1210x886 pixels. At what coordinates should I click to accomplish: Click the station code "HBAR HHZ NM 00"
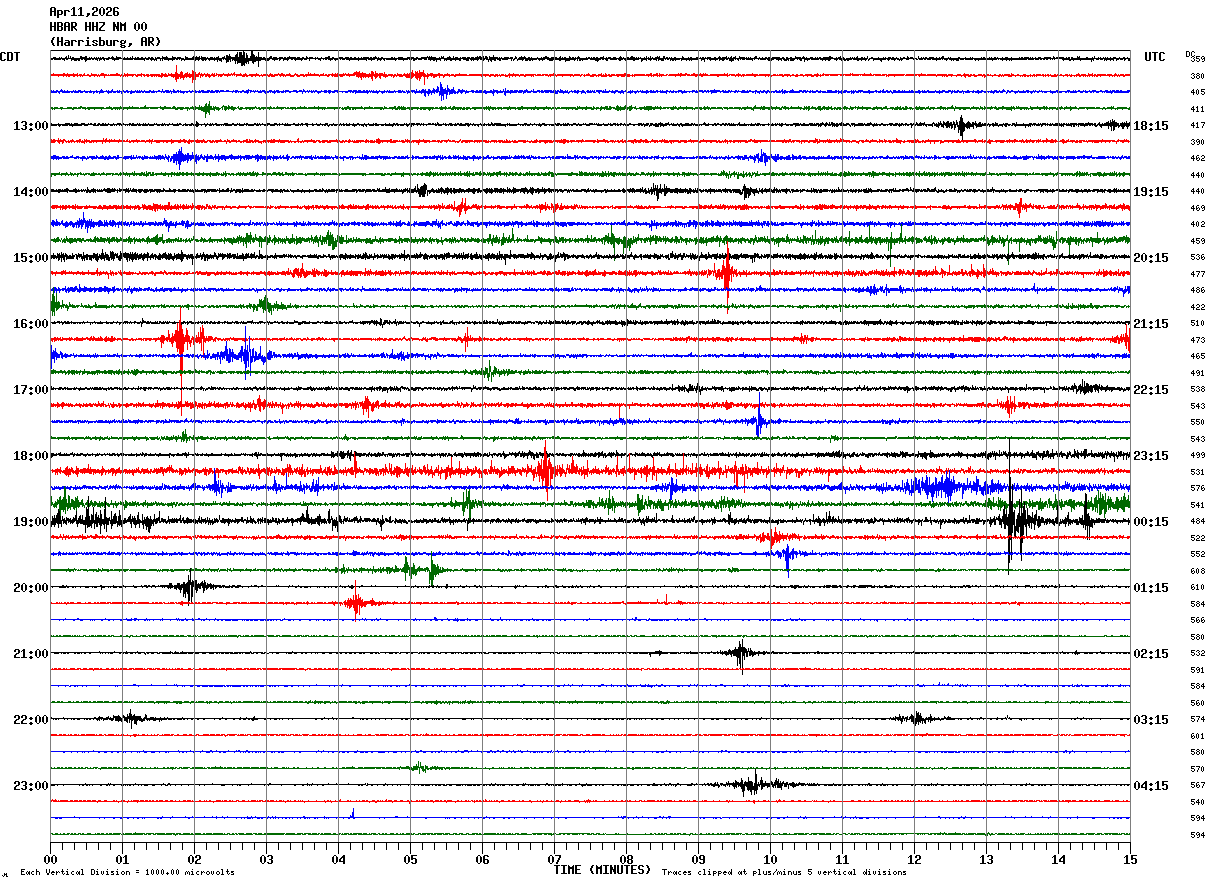click(98, 27)
